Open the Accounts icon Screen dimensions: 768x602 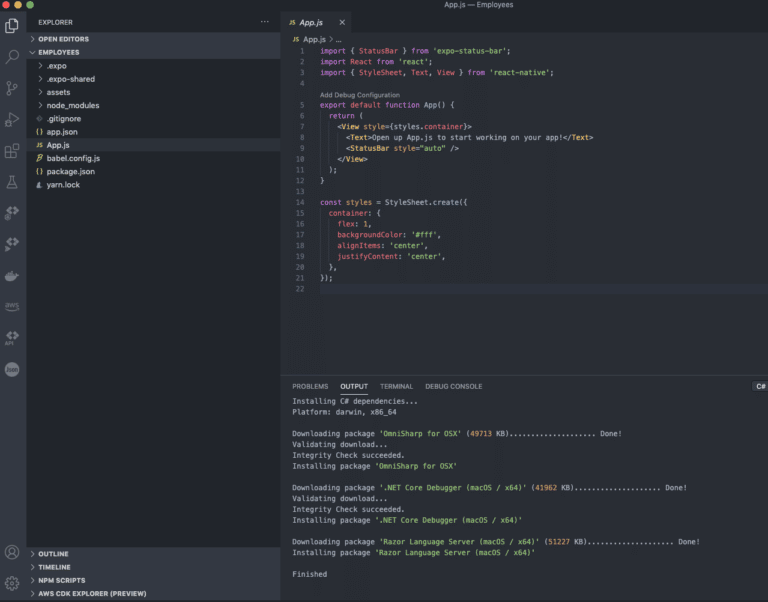tap(12, 553)
